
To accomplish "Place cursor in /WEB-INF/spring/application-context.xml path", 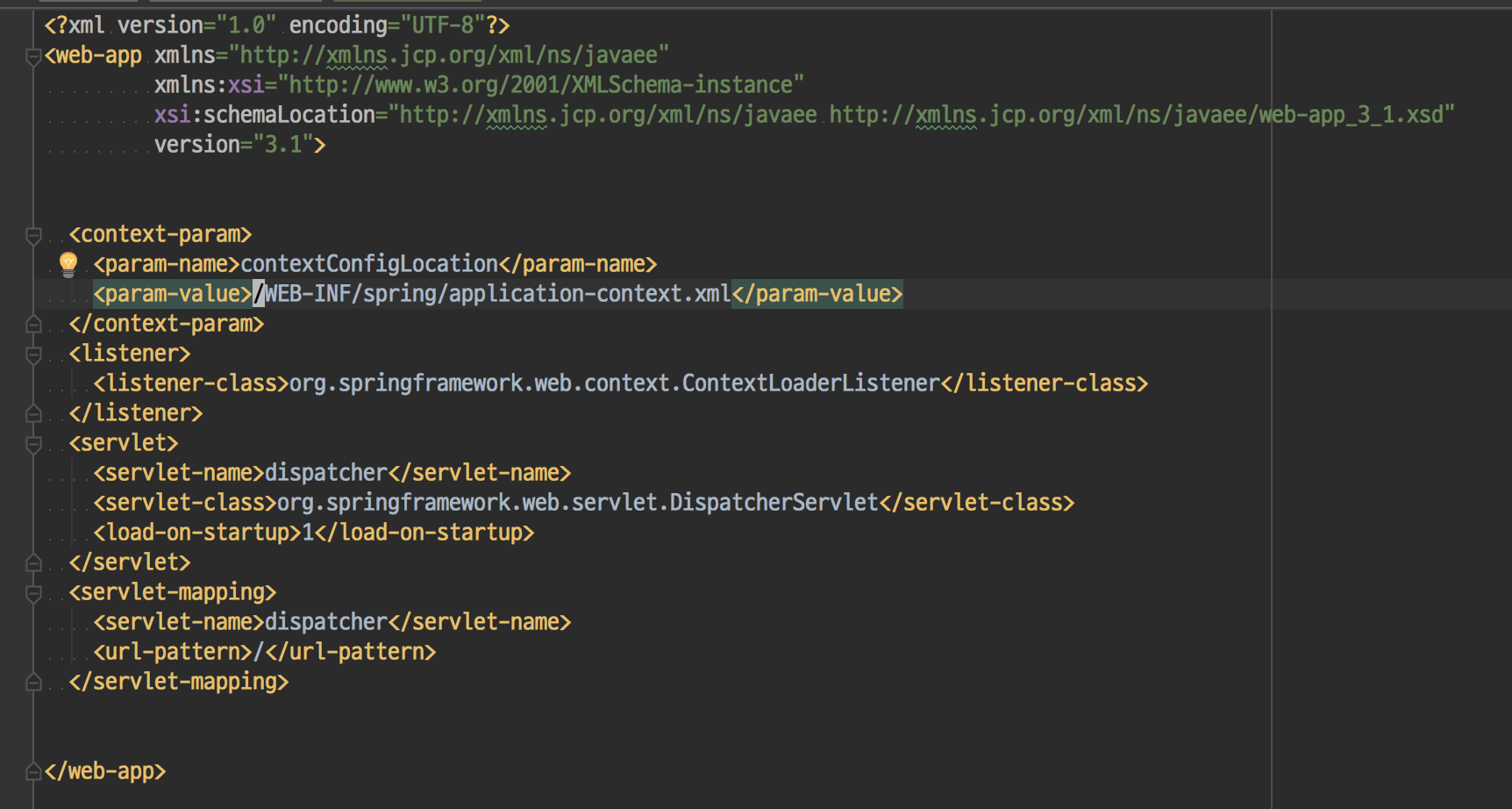I will (492, 294).
